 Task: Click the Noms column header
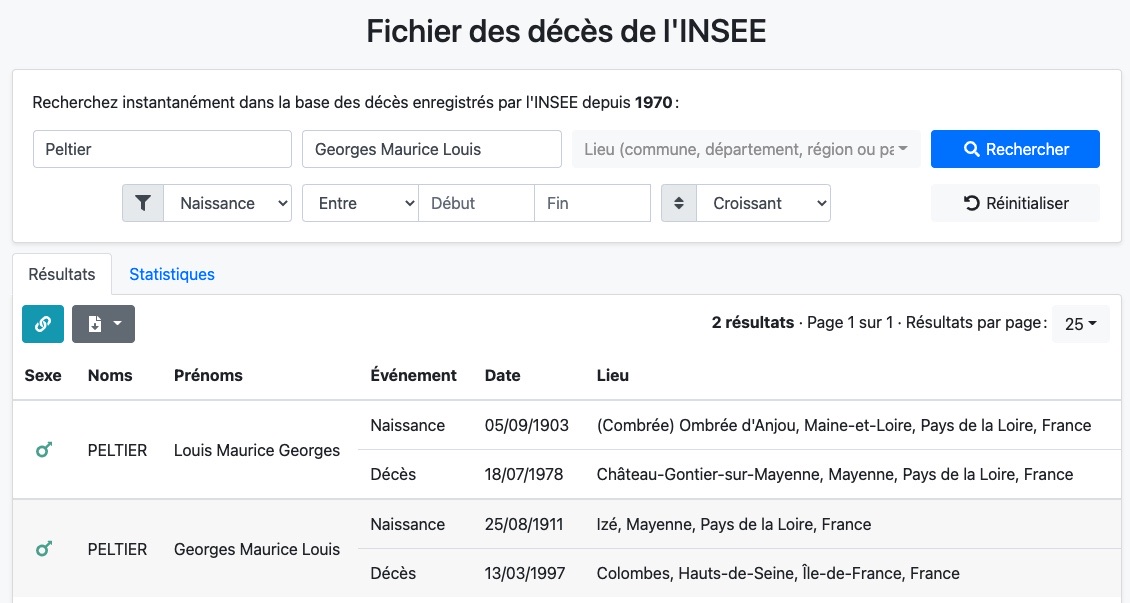click(x=110, y=375)
